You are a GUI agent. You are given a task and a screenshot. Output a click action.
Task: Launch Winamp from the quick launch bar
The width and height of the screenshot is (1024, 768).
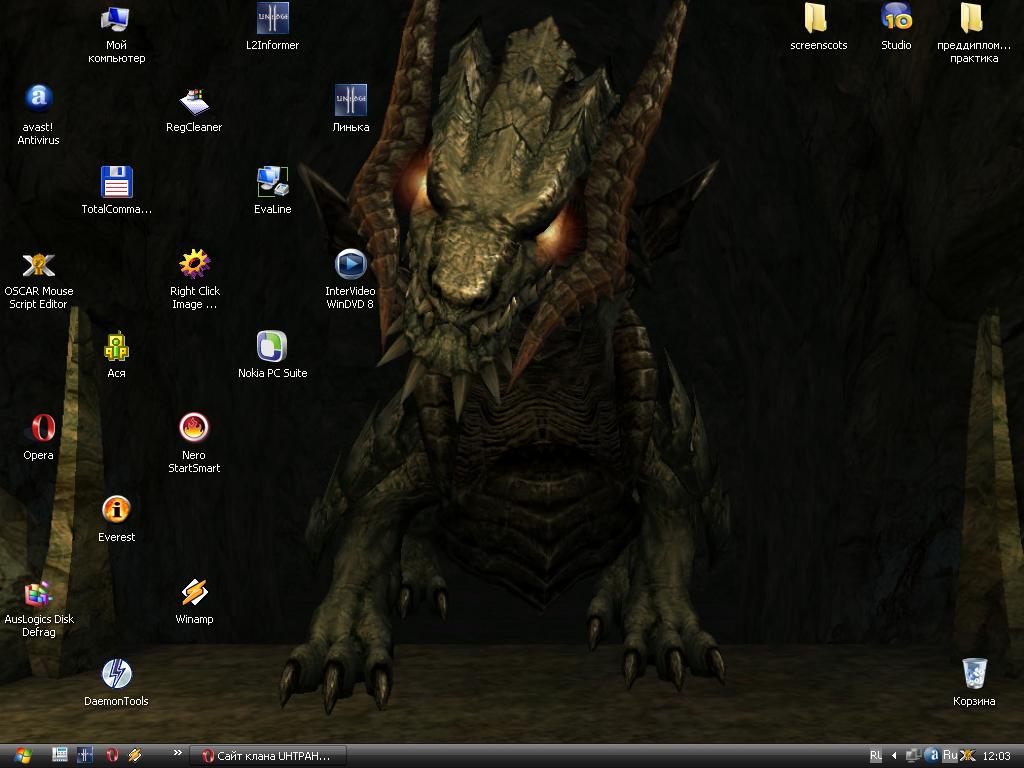tap(135, 755)
